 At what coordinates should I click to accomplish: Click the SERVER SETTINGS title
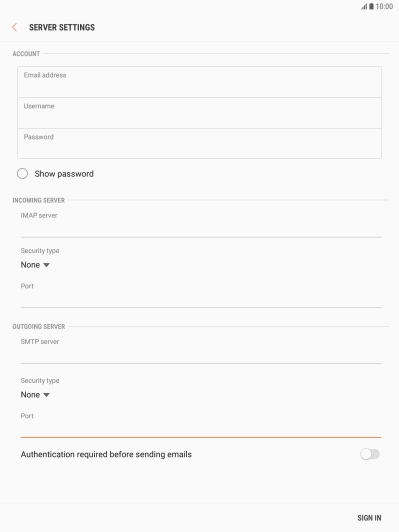[62, 27]
